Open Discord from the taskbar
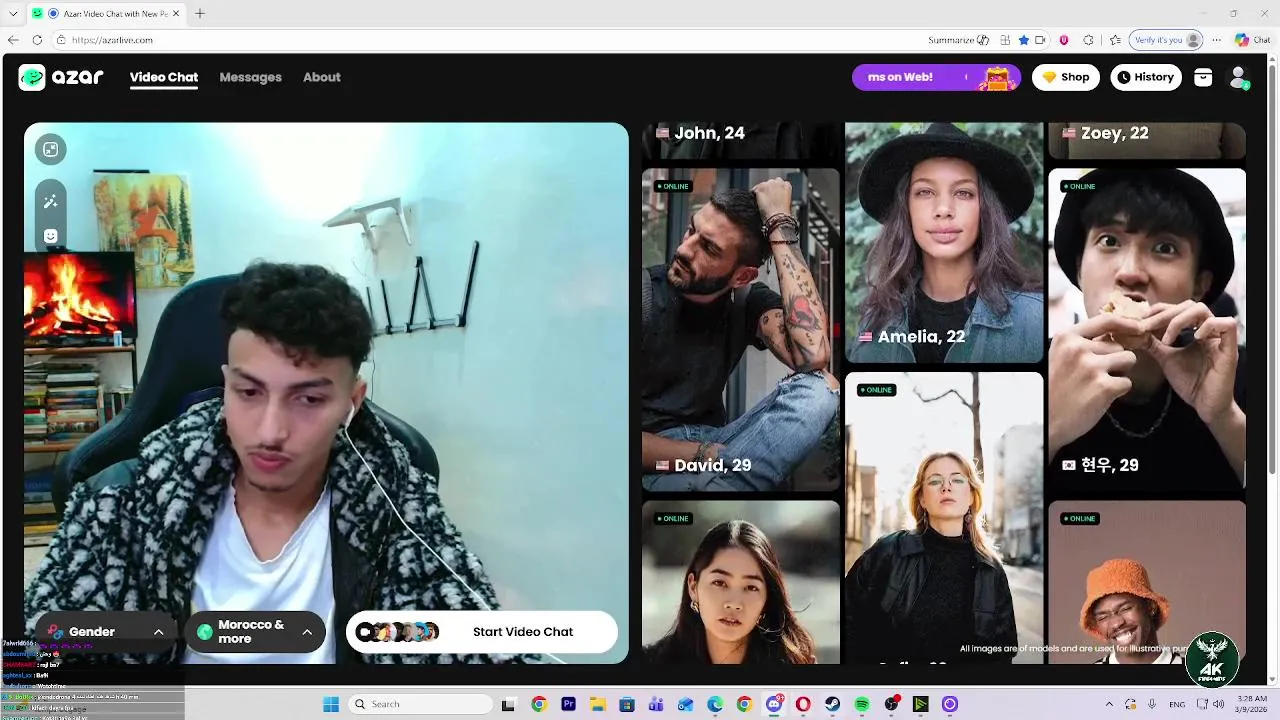The width and height of the screenshot is (1280, 720). (x=774, y=704)
